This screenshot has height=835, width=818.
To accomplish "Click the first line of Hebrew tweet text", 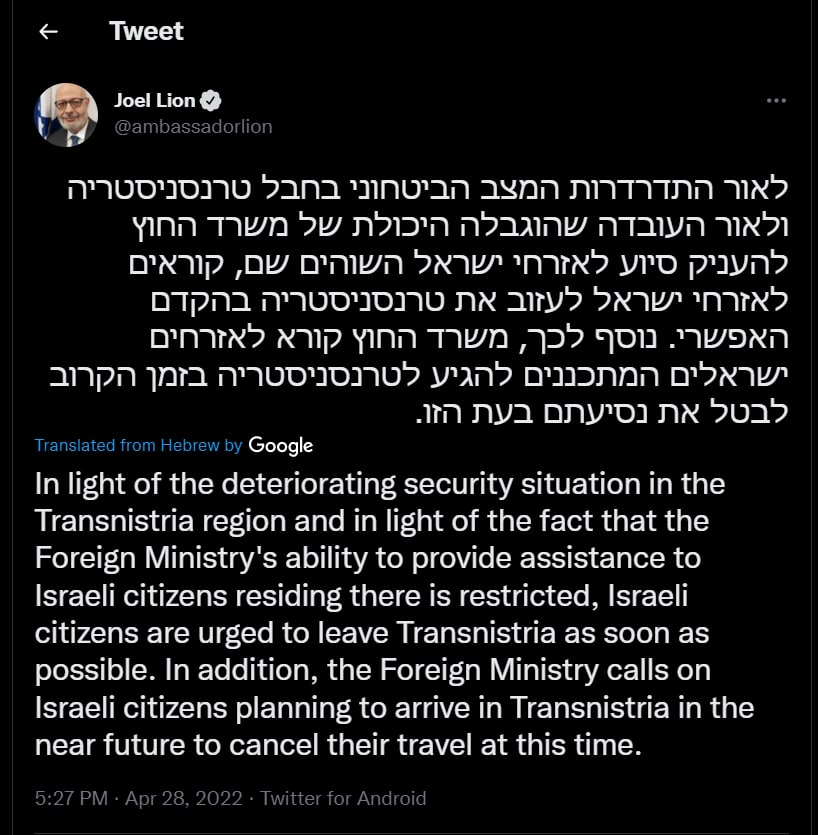I will click(428, 189).
